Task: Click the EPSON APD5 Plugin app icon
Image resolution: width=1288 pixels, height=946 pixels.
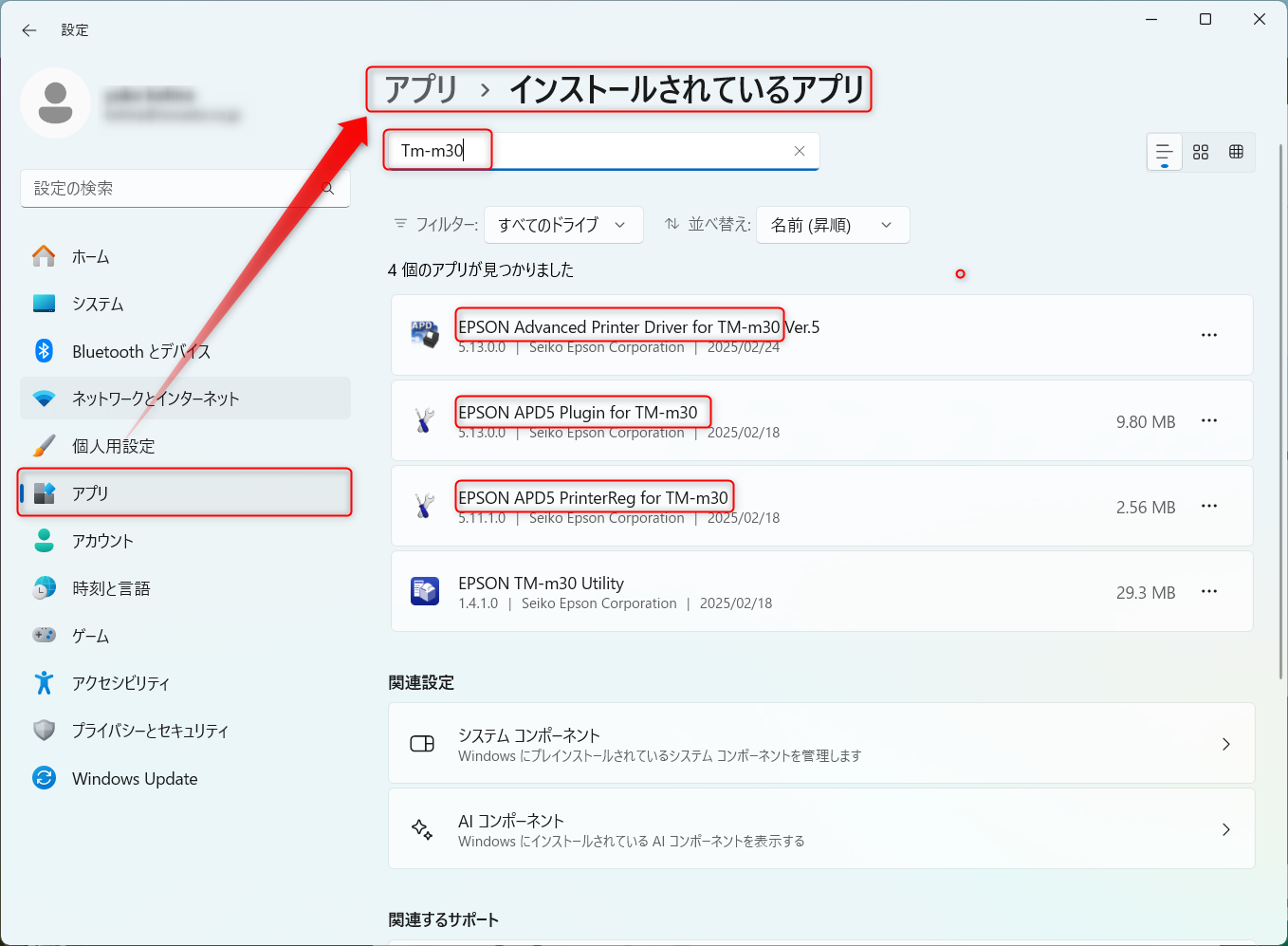Action: click(424, 420)
